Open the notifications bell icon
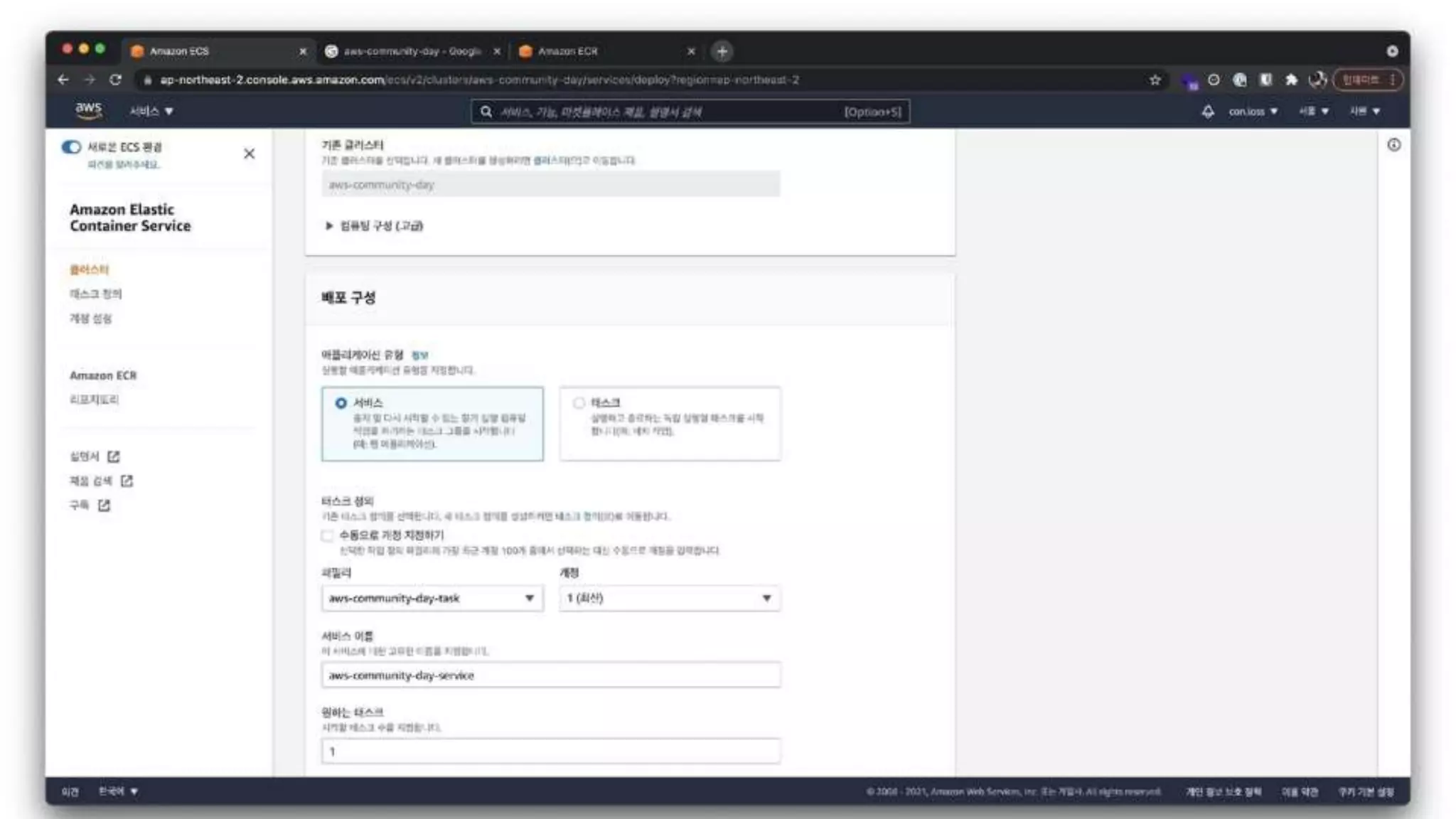This screenshot has height=819, width=1456. point(1207,112)
